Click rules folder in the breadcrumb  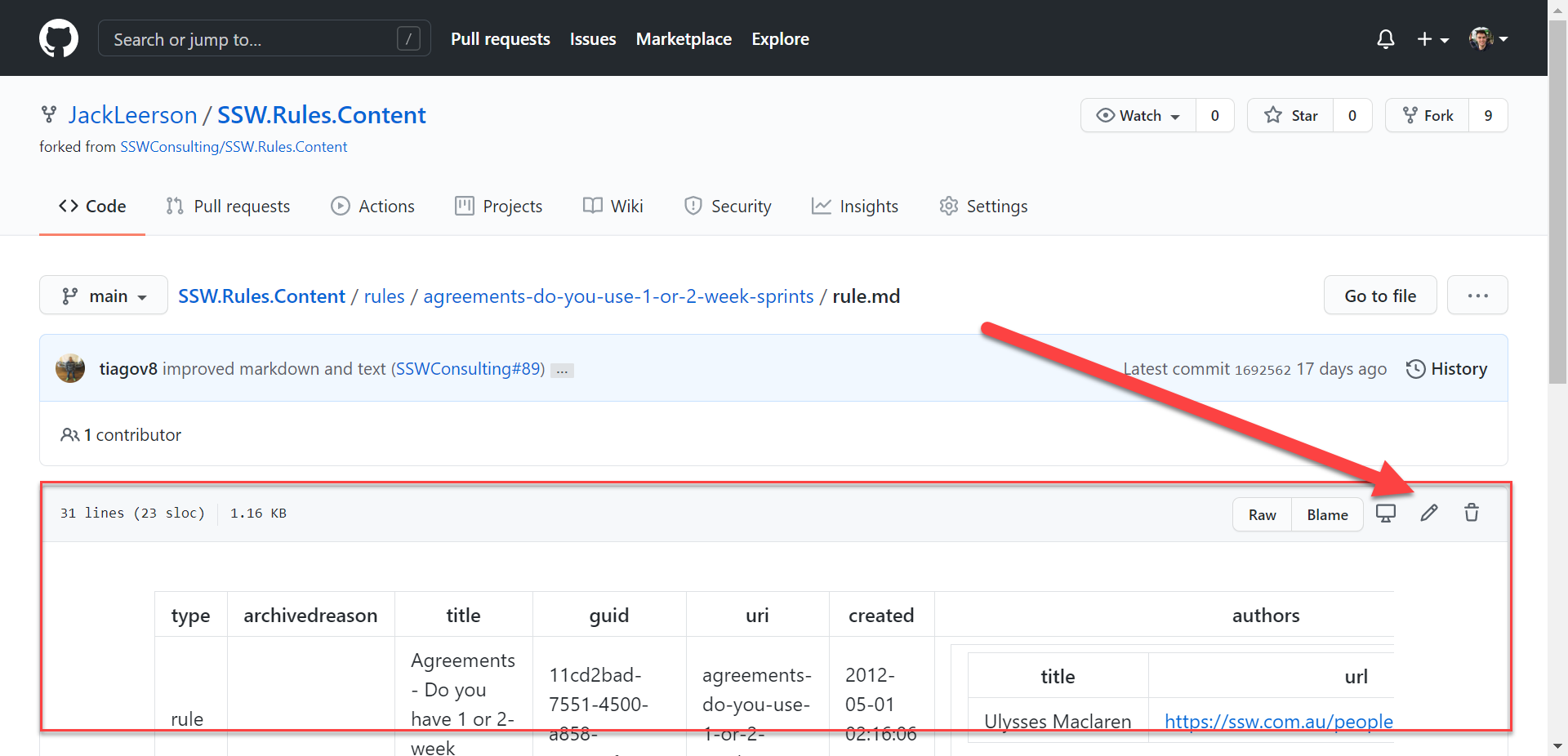384,296
